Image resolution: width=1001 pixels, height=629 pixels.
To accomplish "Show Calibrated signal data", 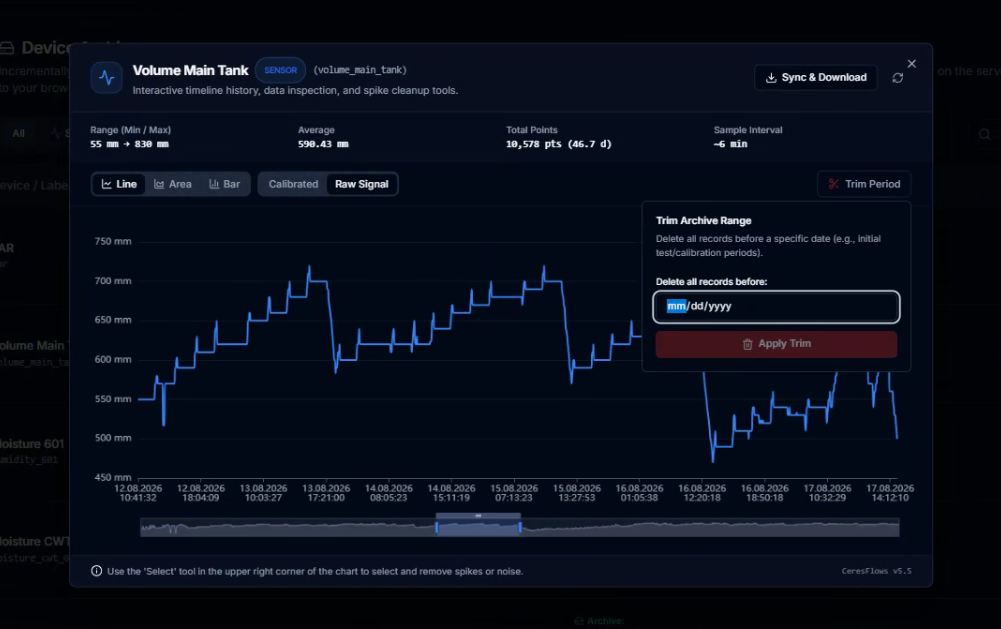I will [x=293, y=184].
